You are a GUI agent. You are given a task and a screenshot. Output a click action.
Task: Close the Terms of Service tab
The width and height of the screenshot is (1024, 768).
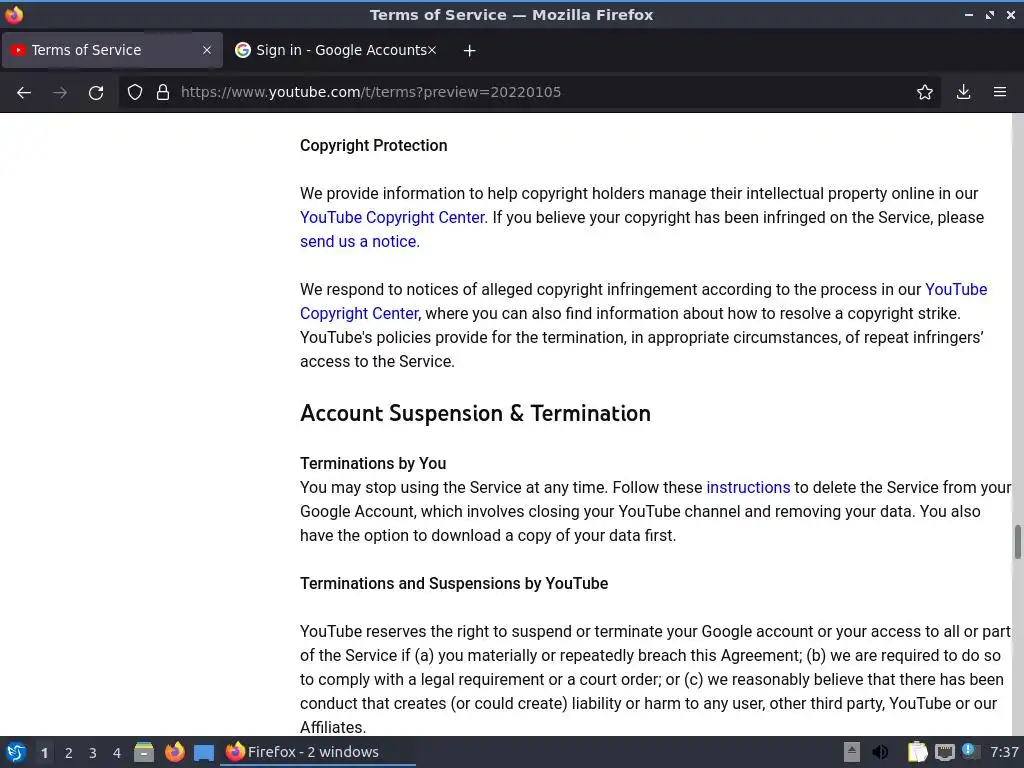(207, 50)
